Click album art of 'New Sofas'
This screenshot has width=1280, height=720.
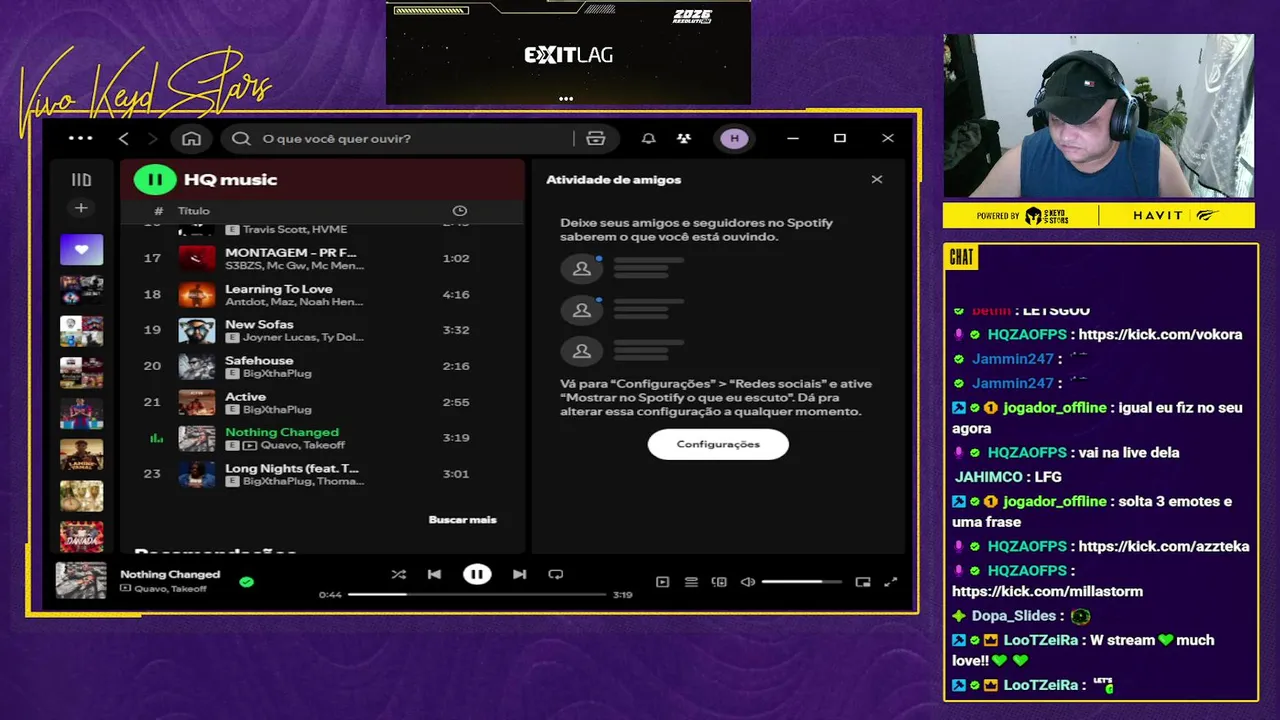click(197, 330)
